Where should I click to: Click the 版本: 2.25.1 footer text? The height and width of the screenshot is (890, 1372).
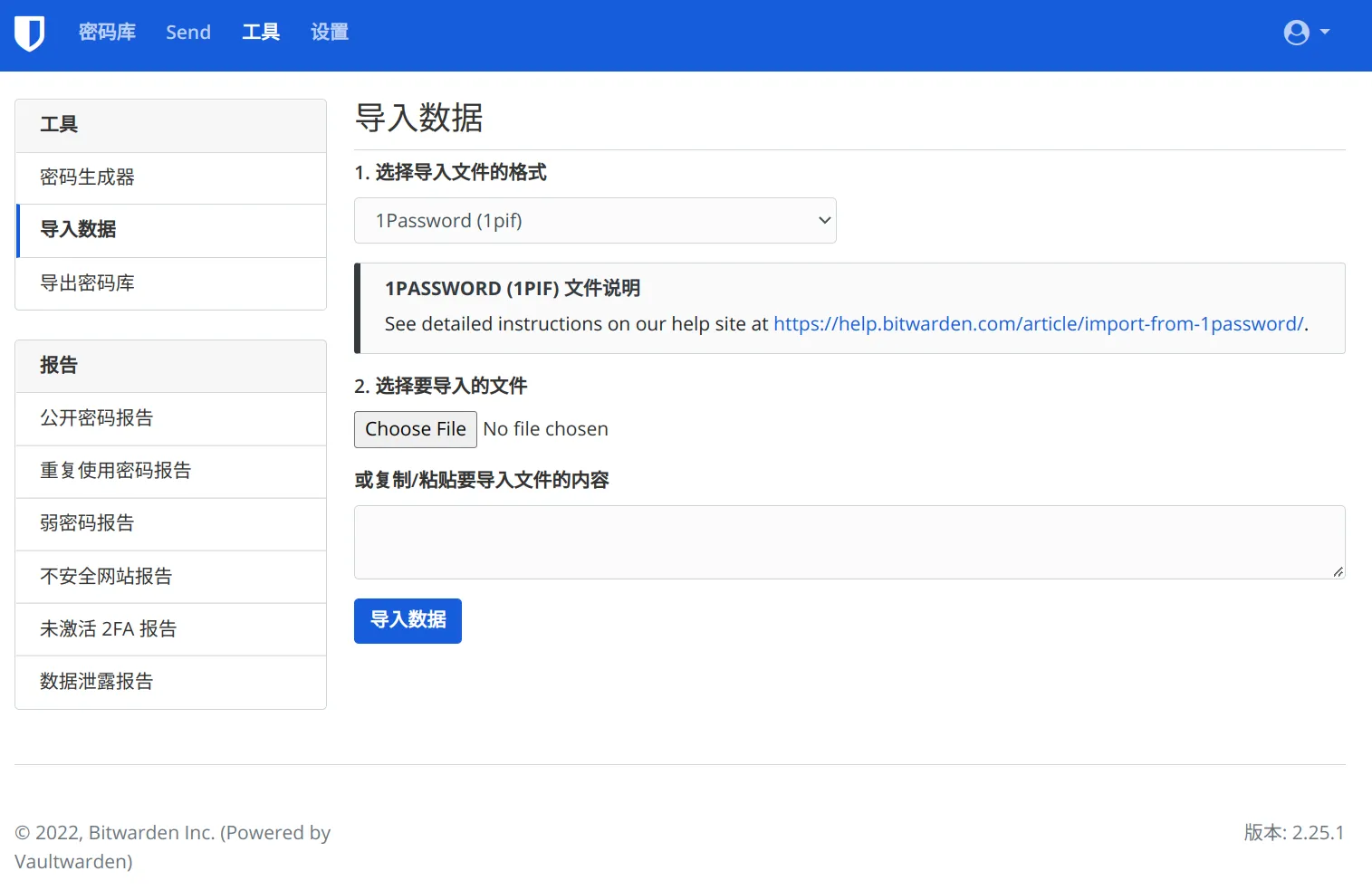click(1294, 833)
